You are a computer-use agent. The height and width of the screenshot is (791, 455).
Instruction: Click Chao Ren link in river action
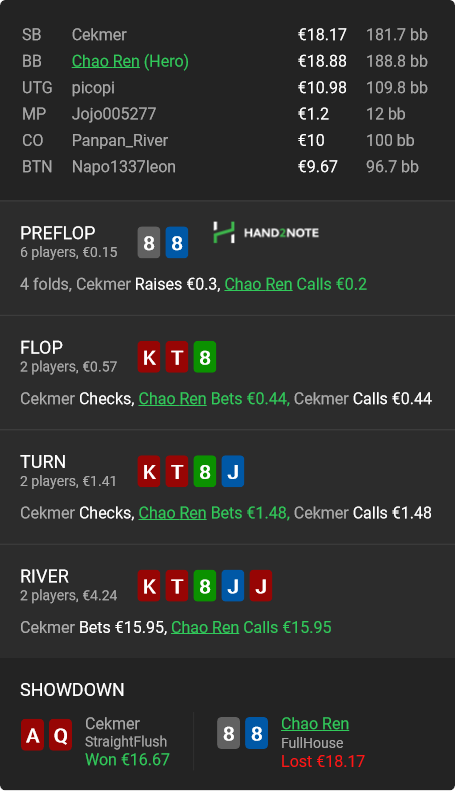pos(205,628)
